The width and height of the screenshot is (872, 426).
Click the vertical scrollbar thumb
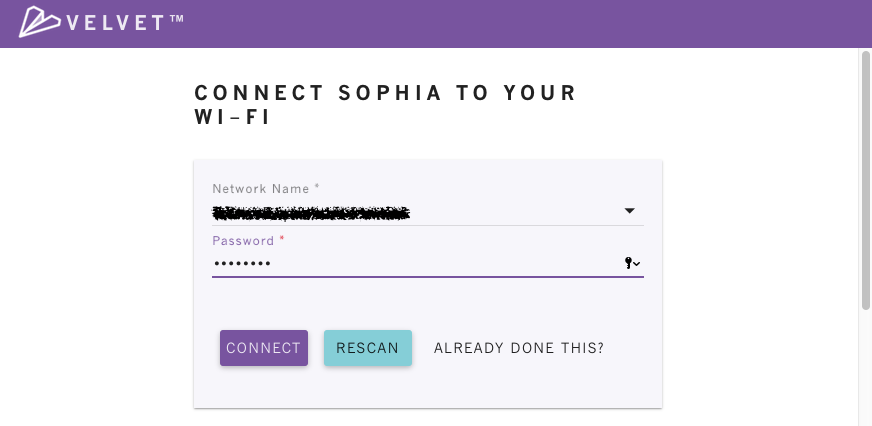pyautogui.click(x=866, y=180)
